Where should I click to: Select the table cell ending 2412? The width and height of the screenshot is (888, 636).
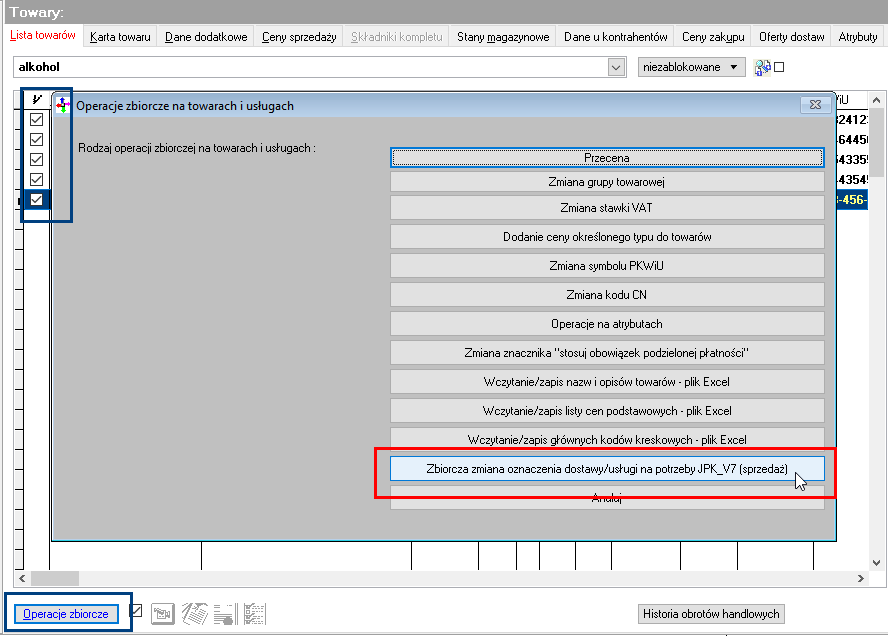coord(852,119)
